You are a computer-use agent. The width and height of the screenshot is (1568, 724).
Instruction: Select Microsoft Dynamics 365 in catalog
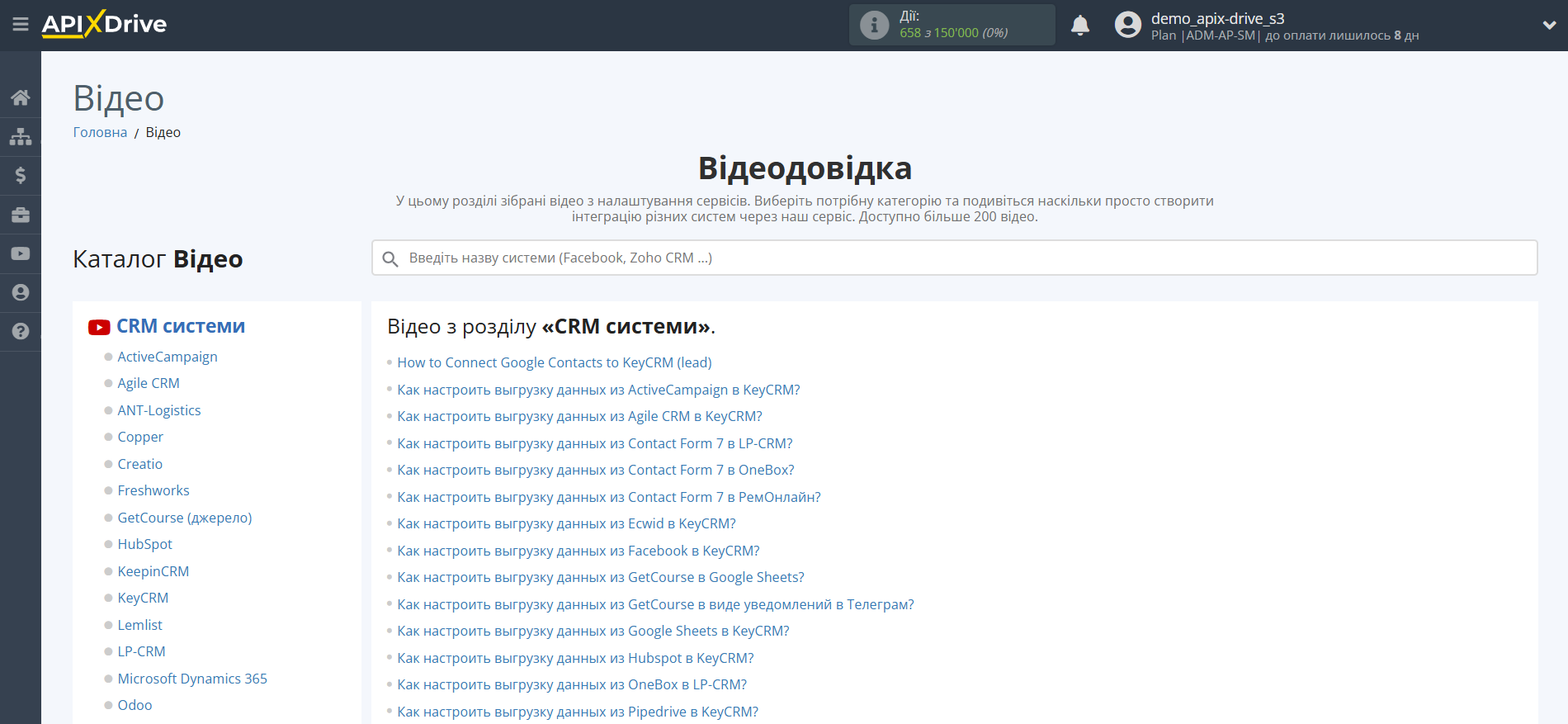pyautogui.click(x=192, y=679)
